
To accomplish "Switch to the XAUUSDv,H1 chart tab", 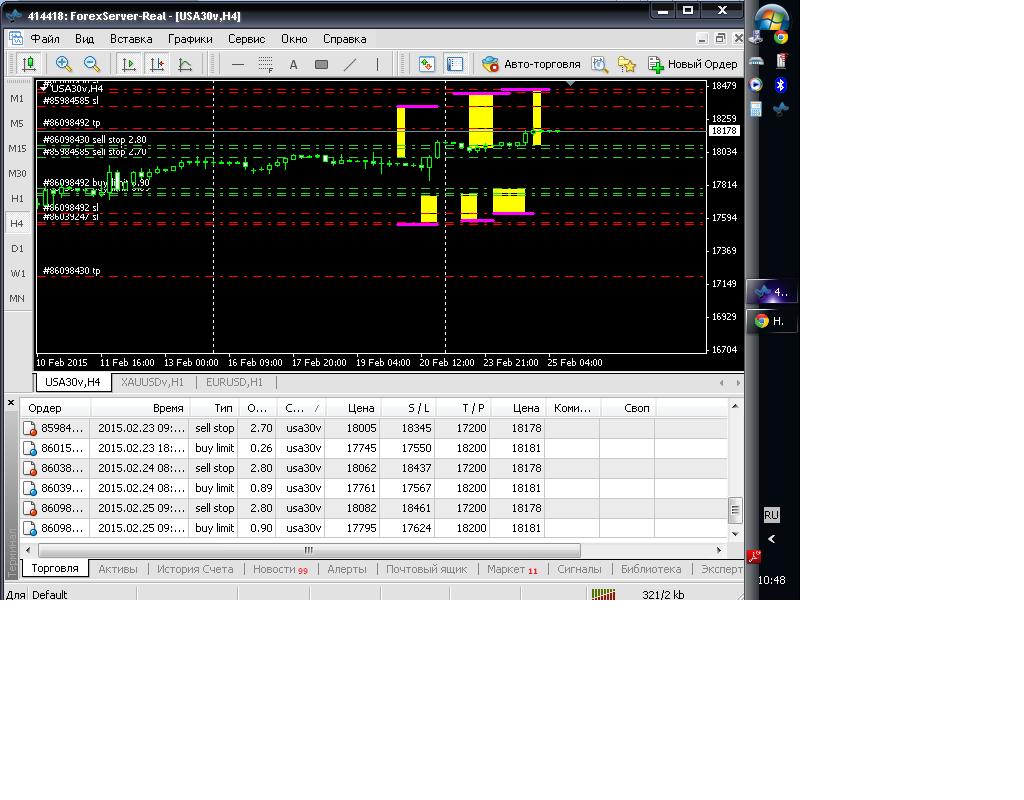I will point(152,382).
